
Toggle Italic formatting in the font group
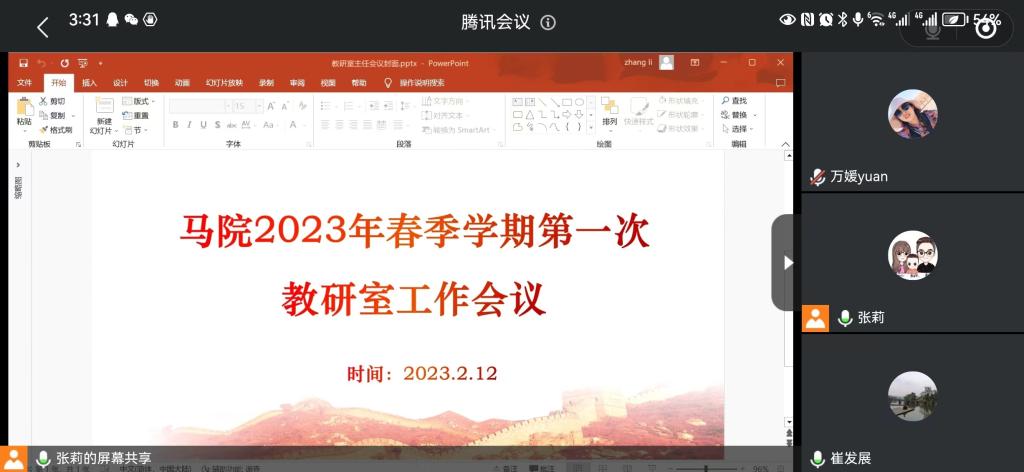click(x=189, y=125)
